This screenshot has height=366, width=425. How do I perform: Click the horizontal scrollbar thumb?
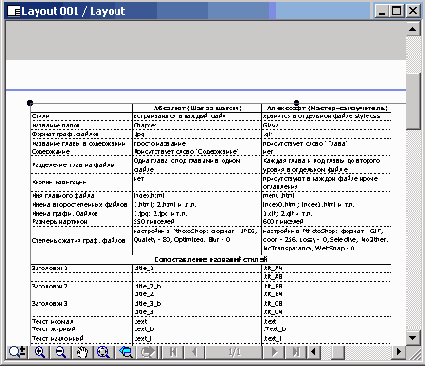[x=338, y=351]
